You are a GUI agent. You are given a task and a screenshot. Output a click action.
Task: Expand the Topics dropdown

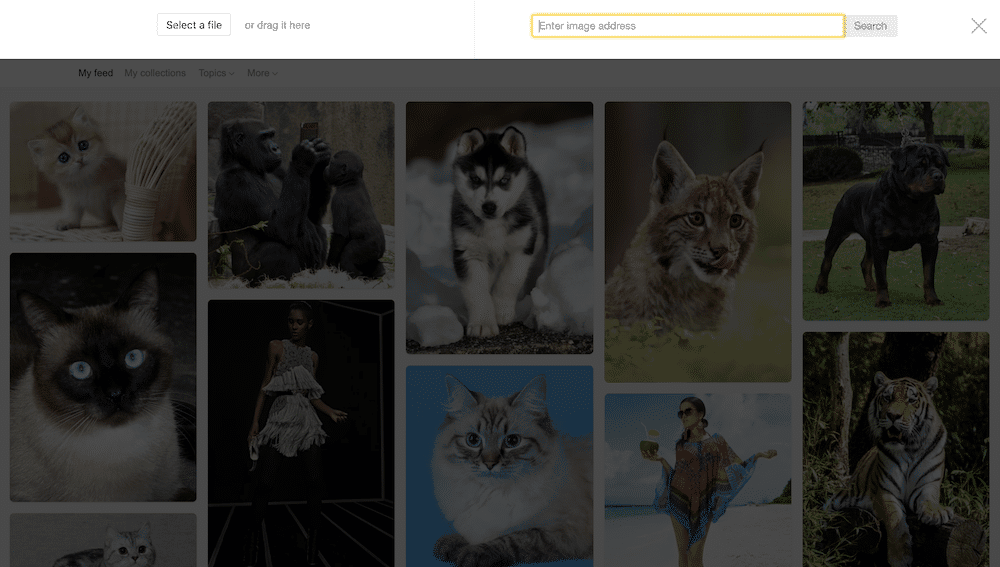(x=216, y=73)
